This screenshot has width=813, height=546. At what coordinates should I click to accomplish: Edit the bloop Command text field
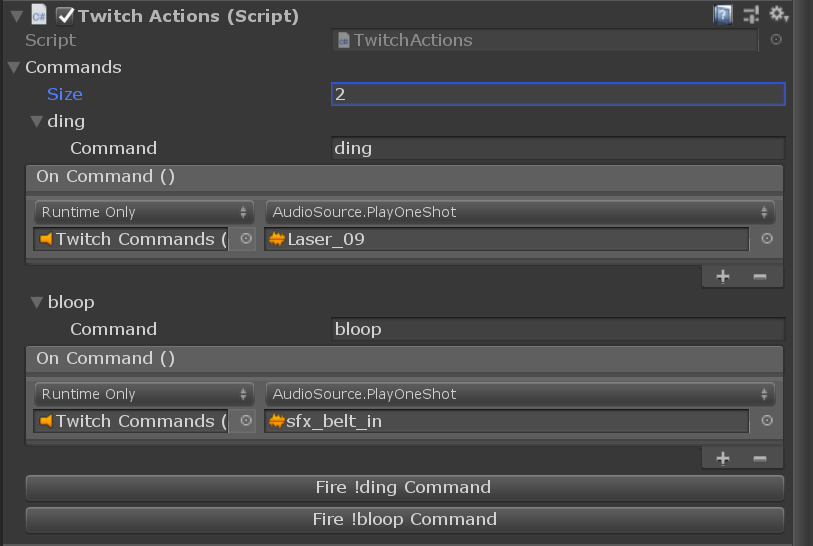coord(558,329)
